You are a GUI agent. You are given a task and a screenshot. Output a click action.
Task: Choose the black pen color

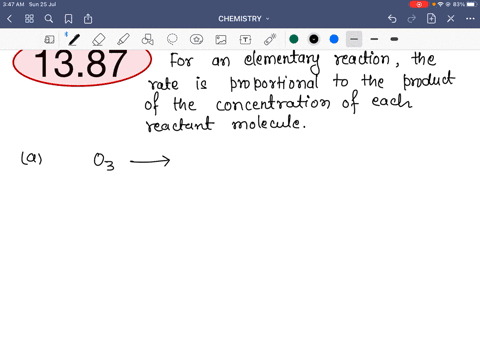[314, 39]
